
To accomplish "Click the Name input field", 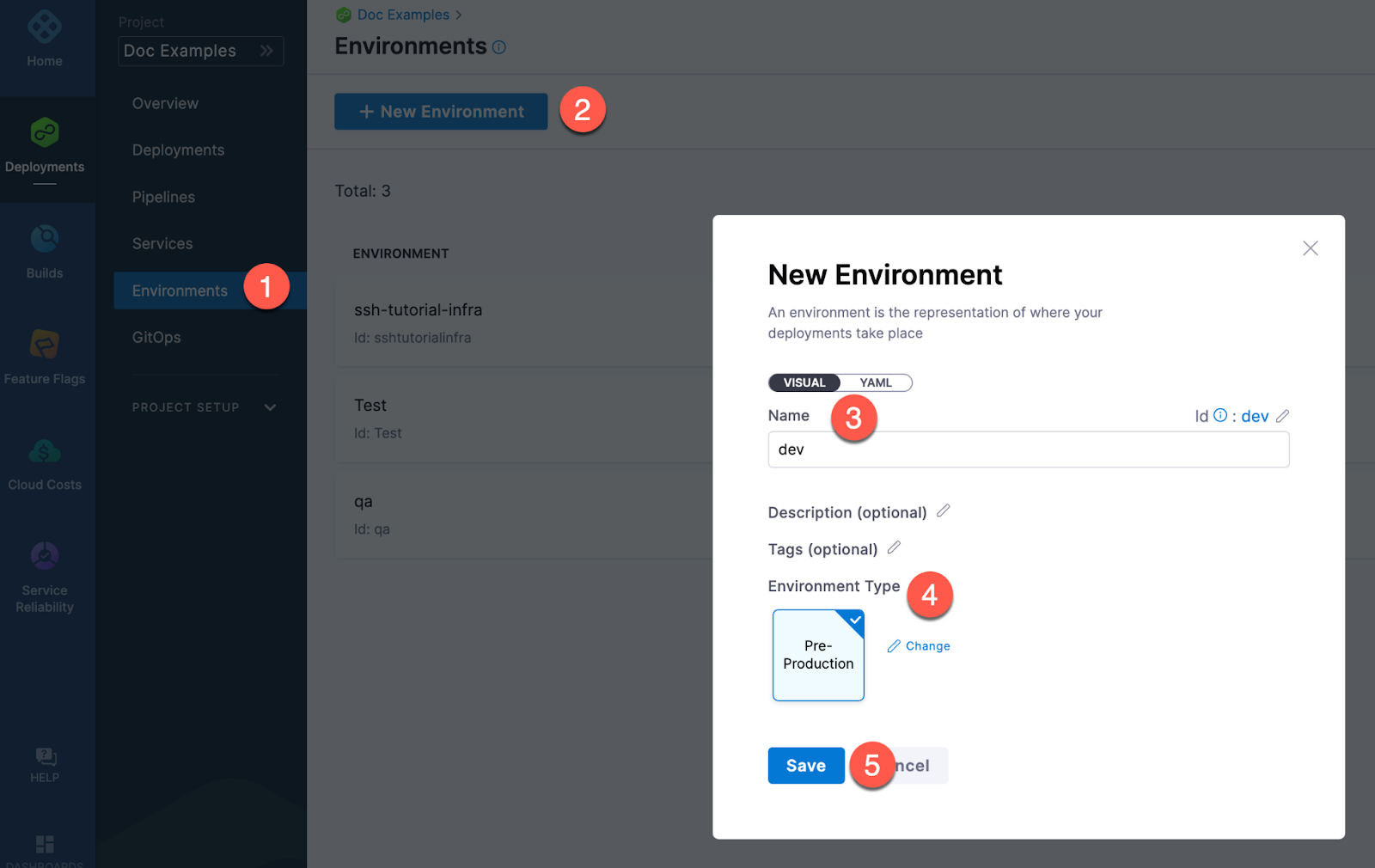I will coord(1028,449).
